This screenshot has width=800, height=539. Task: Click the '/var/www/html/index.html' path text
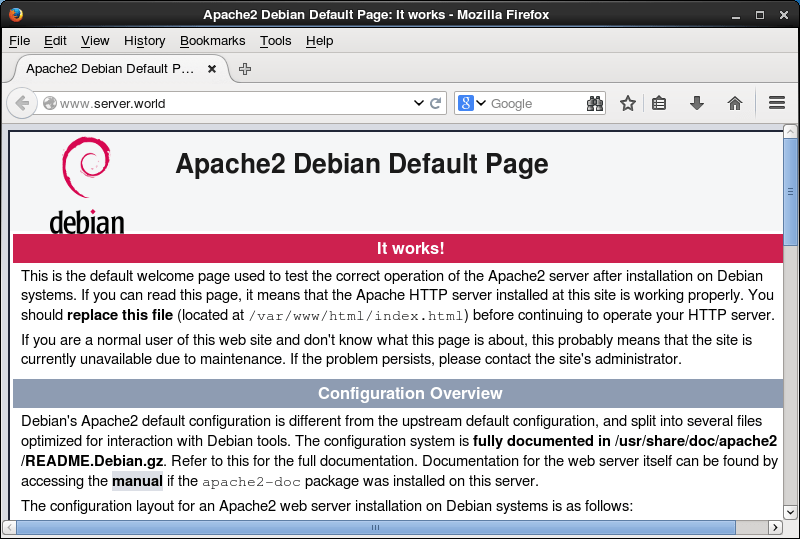click(356, 316)
